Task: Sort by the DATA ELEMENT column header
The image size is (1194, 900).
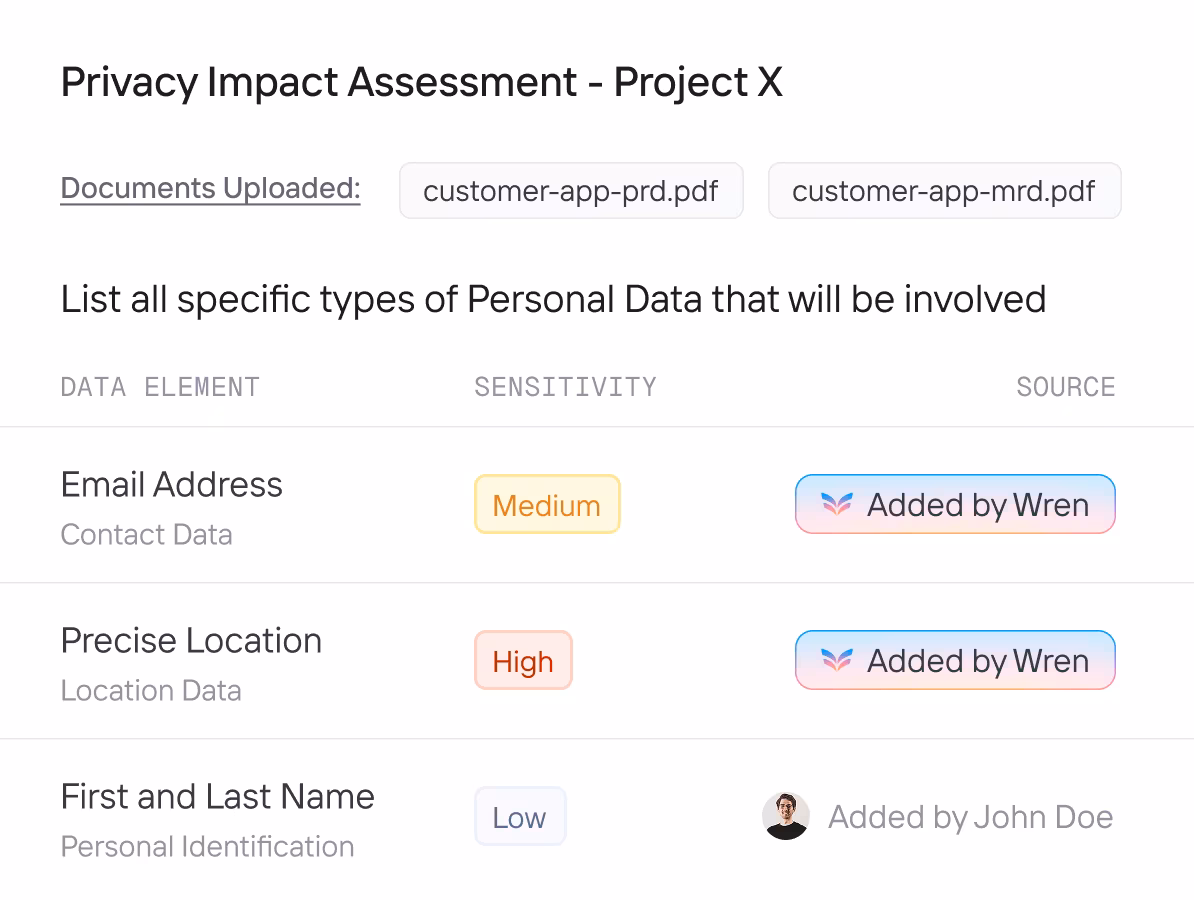Action: (160, 387)
